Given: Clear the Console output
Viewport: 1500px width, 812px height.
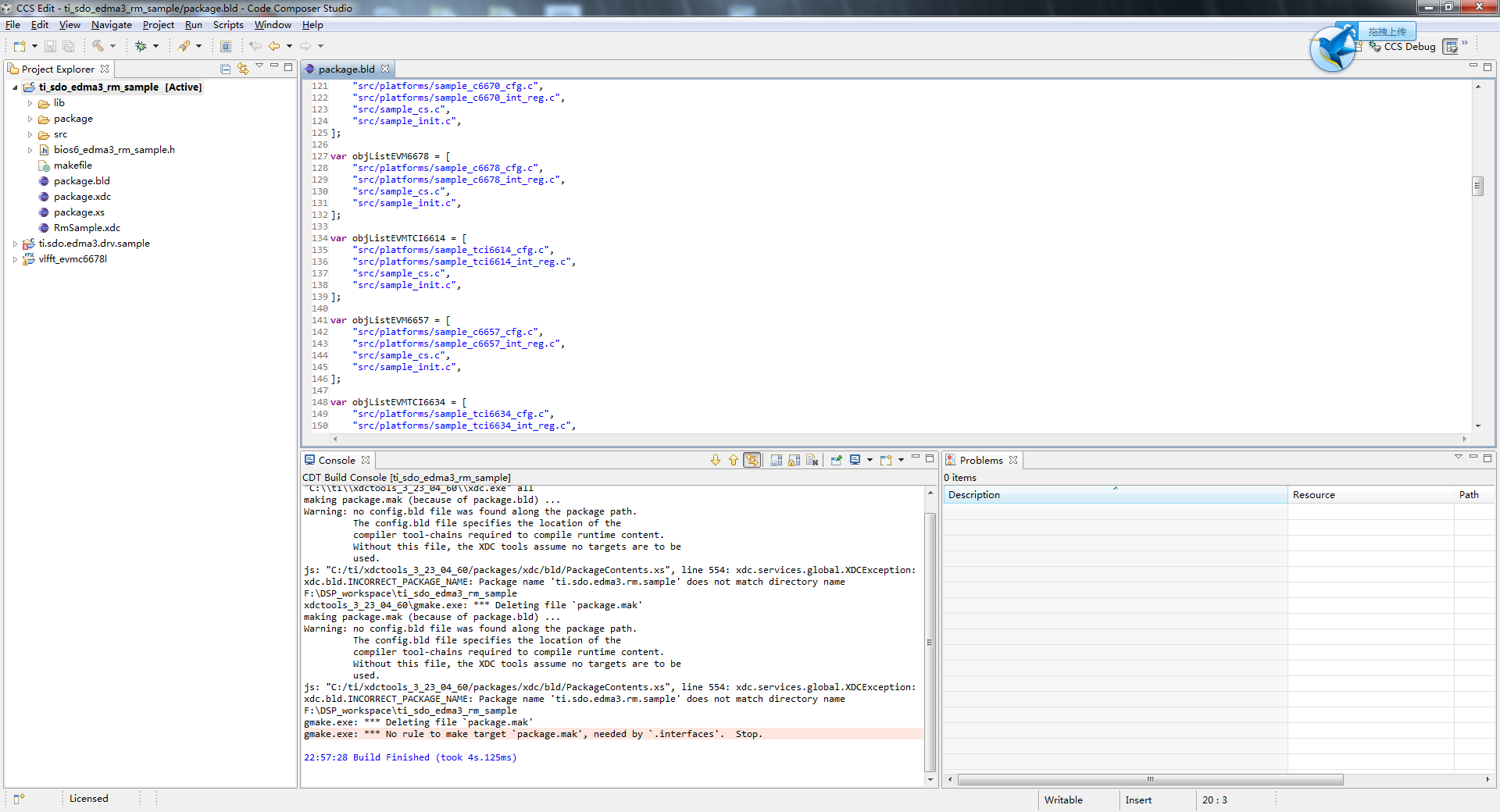Looking at the screenshot, I should [812, 460].
